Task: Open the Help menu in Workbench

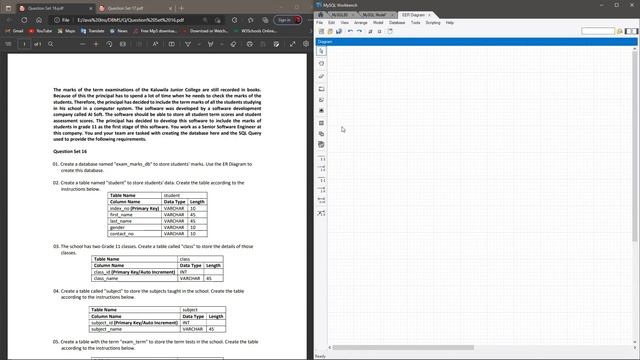Action: 449,23
